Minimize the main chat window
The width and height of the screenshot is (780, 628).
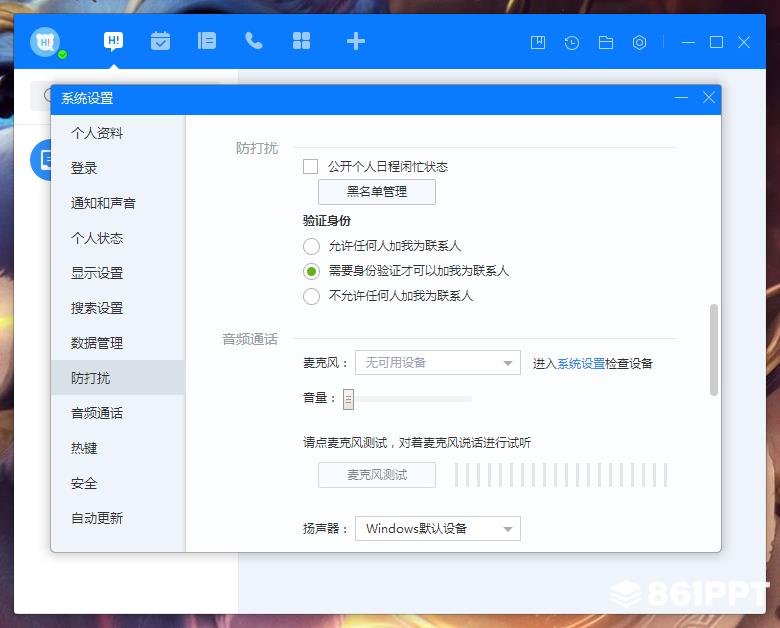(688, 43)
